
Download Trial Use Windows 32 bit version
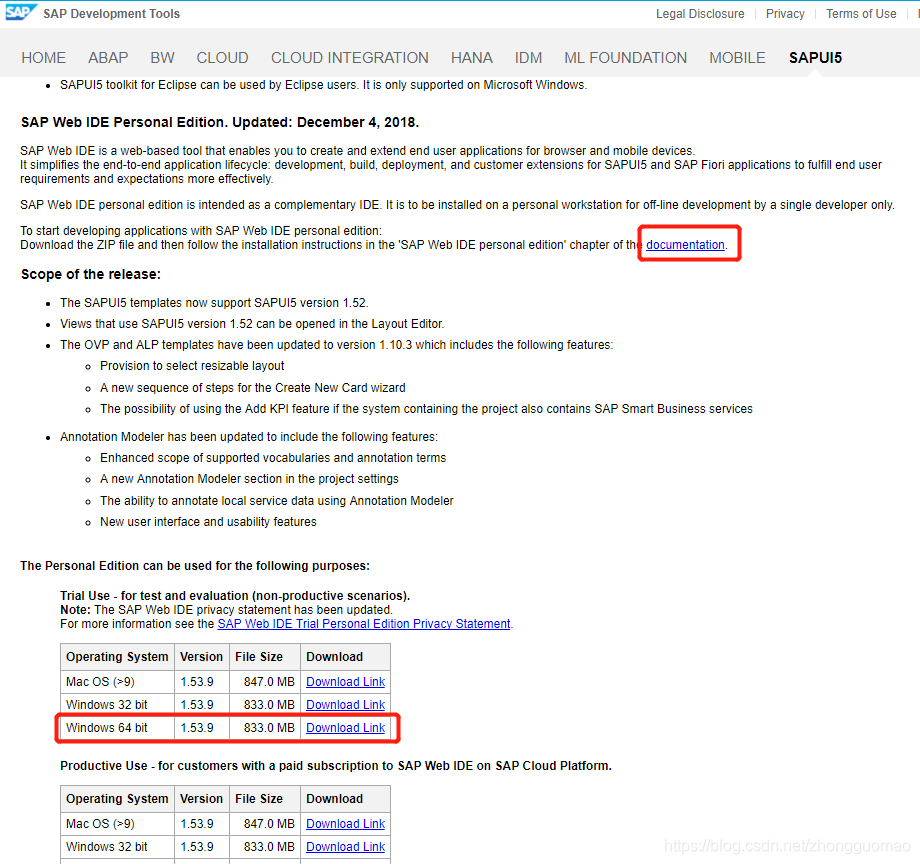pos(346,704)
